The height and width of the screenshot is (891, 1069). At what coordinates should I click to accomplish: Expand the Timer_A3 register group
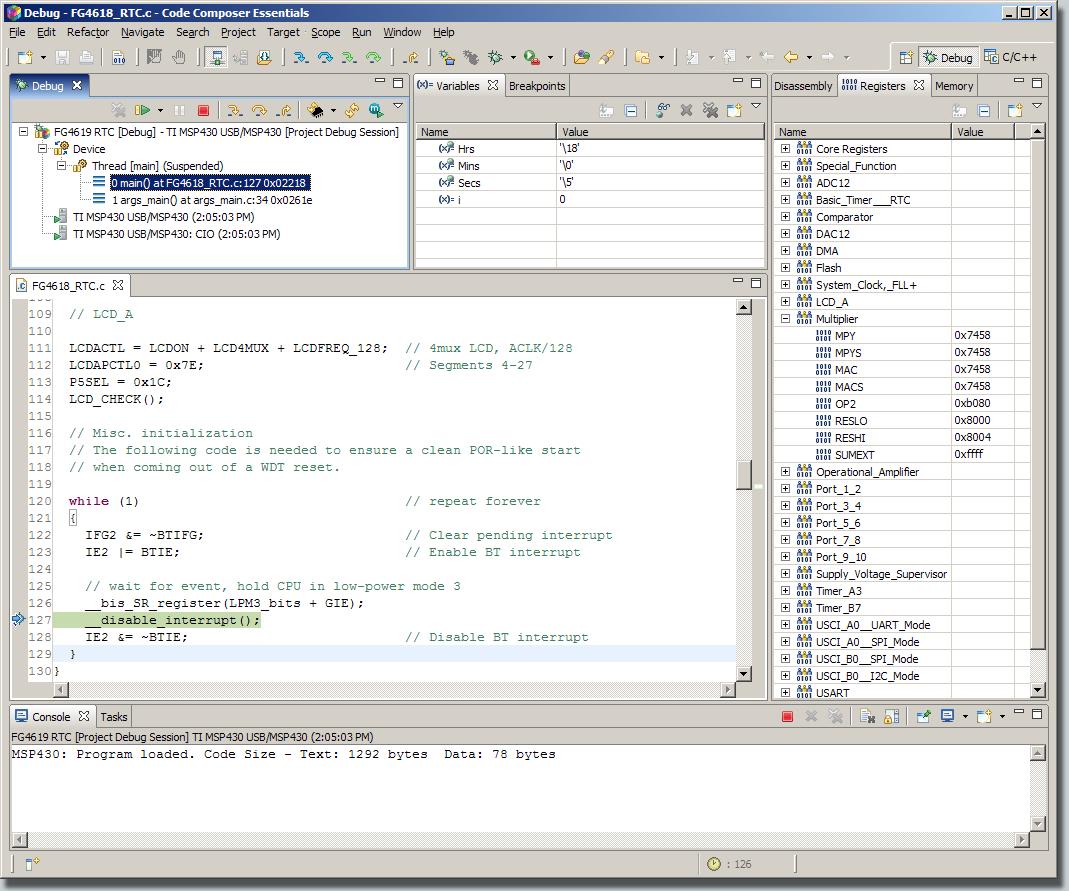point(785,591)
